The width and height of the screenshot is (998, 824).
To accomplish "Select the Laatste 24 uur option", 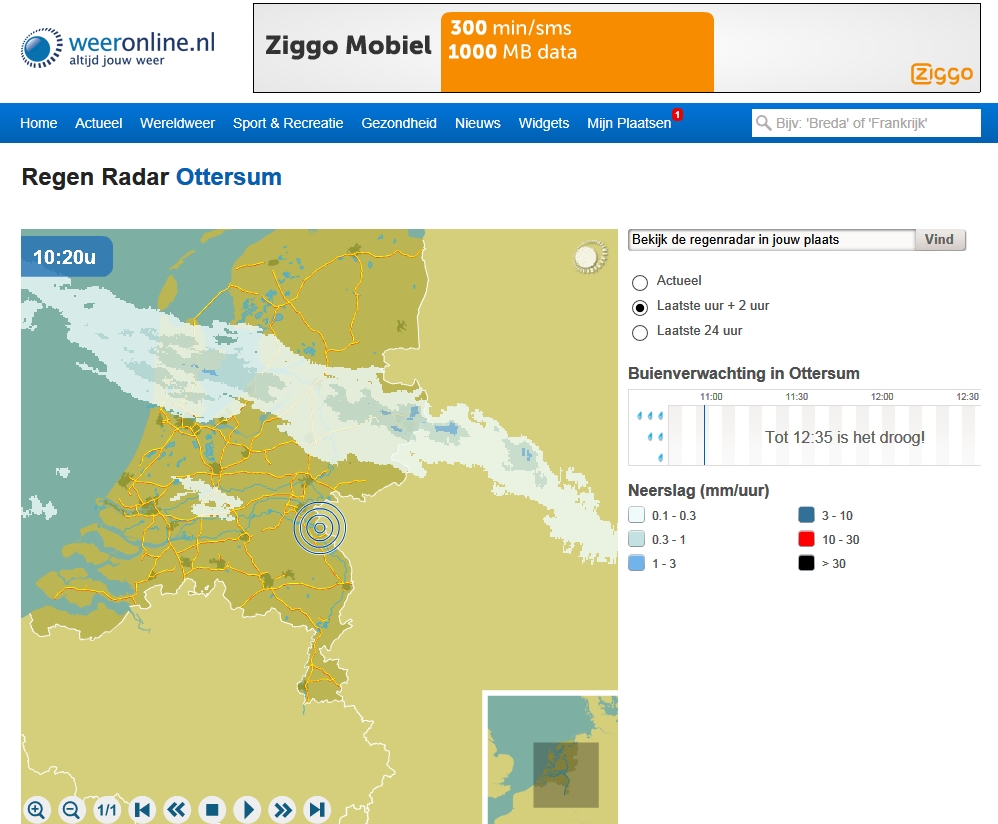I will point(640,332).
